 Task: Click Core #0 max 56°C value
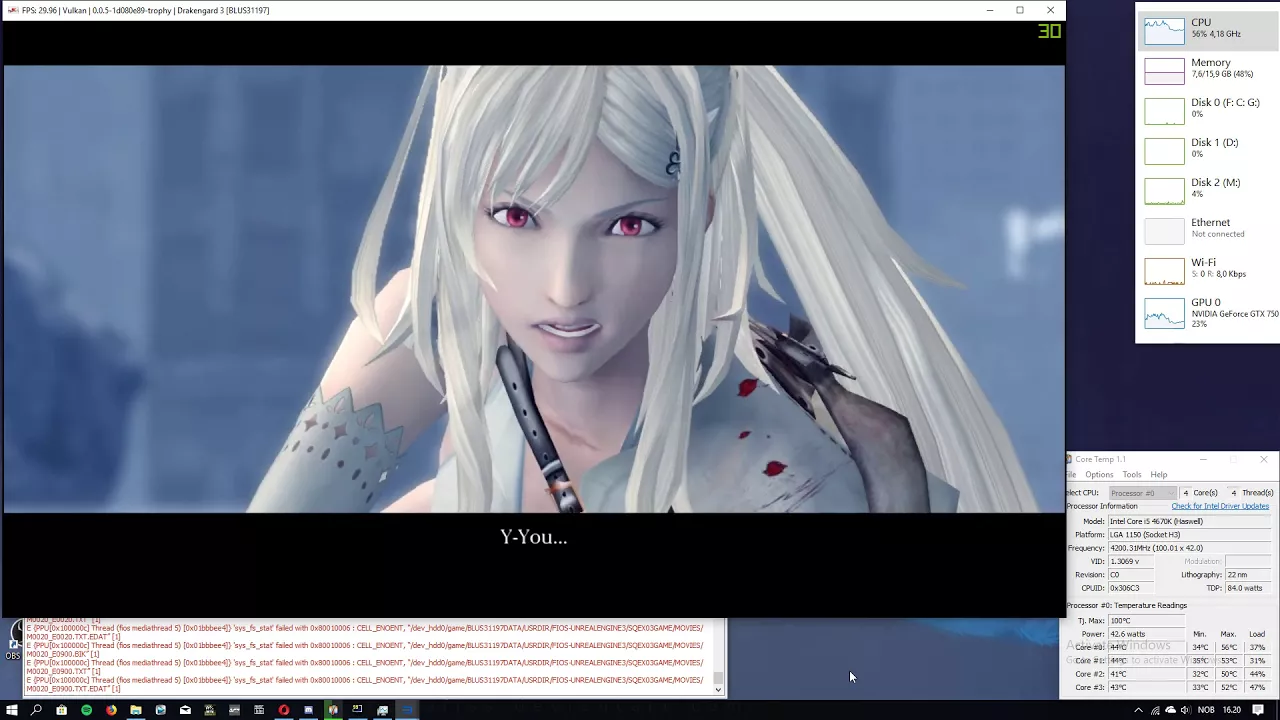click(1228, 647)
